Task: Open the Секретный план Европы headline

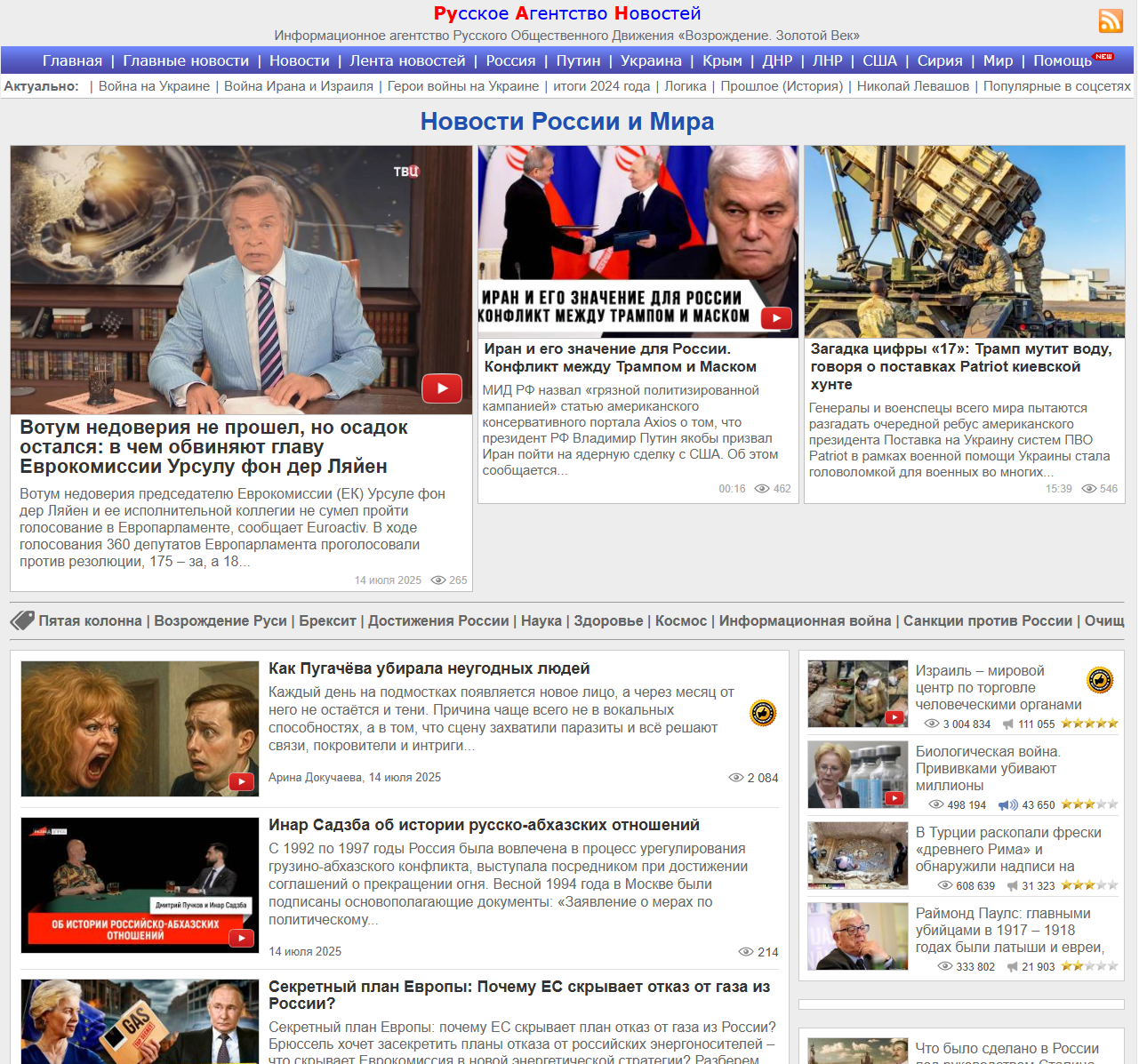Action: click(519, 995)
